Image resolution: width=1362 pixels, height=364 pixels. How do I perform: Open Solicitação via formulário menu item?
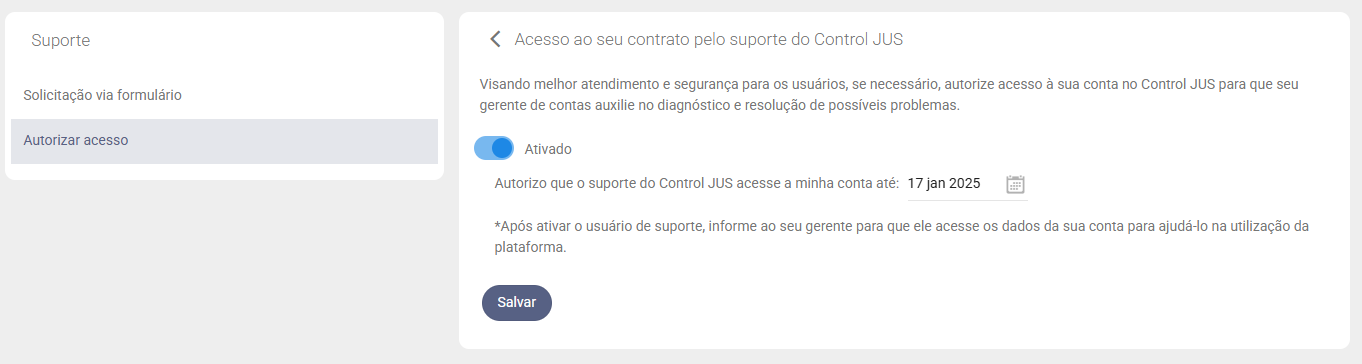pos(102,95)
